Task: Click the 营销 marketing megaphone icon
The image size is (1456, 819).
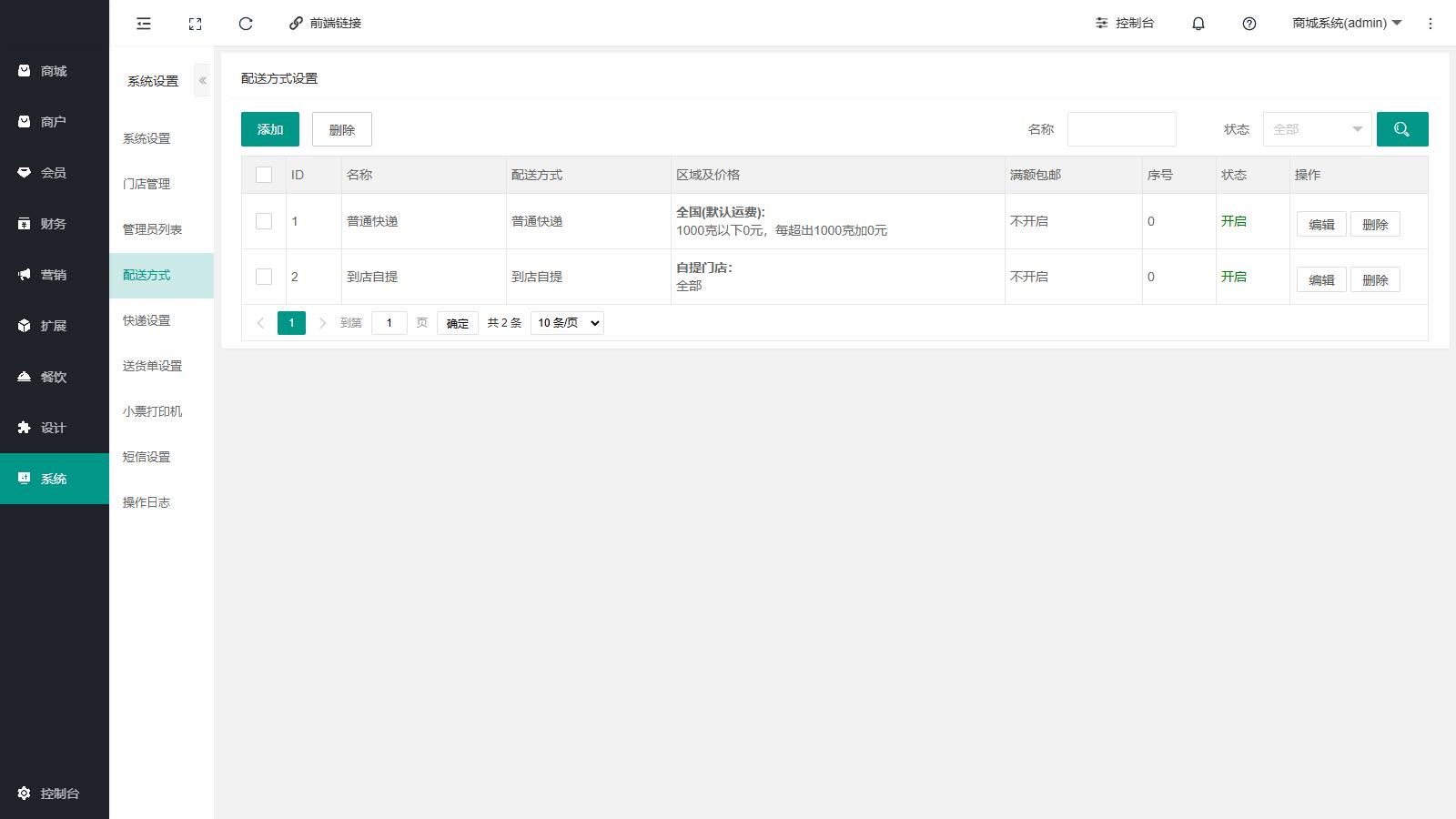Action: point(25,274)
